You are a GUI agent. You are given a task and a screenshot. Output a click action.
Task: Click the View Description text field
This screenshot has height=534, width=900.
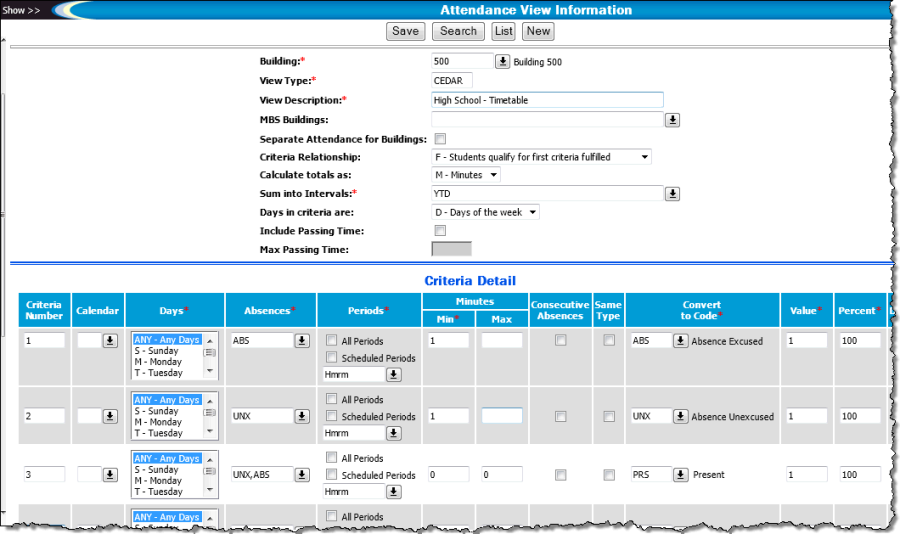click(547, 100)
